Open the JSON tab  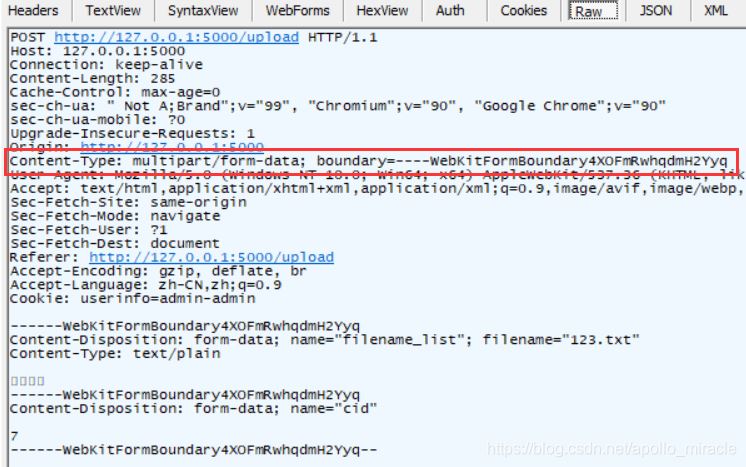point(656,10)
